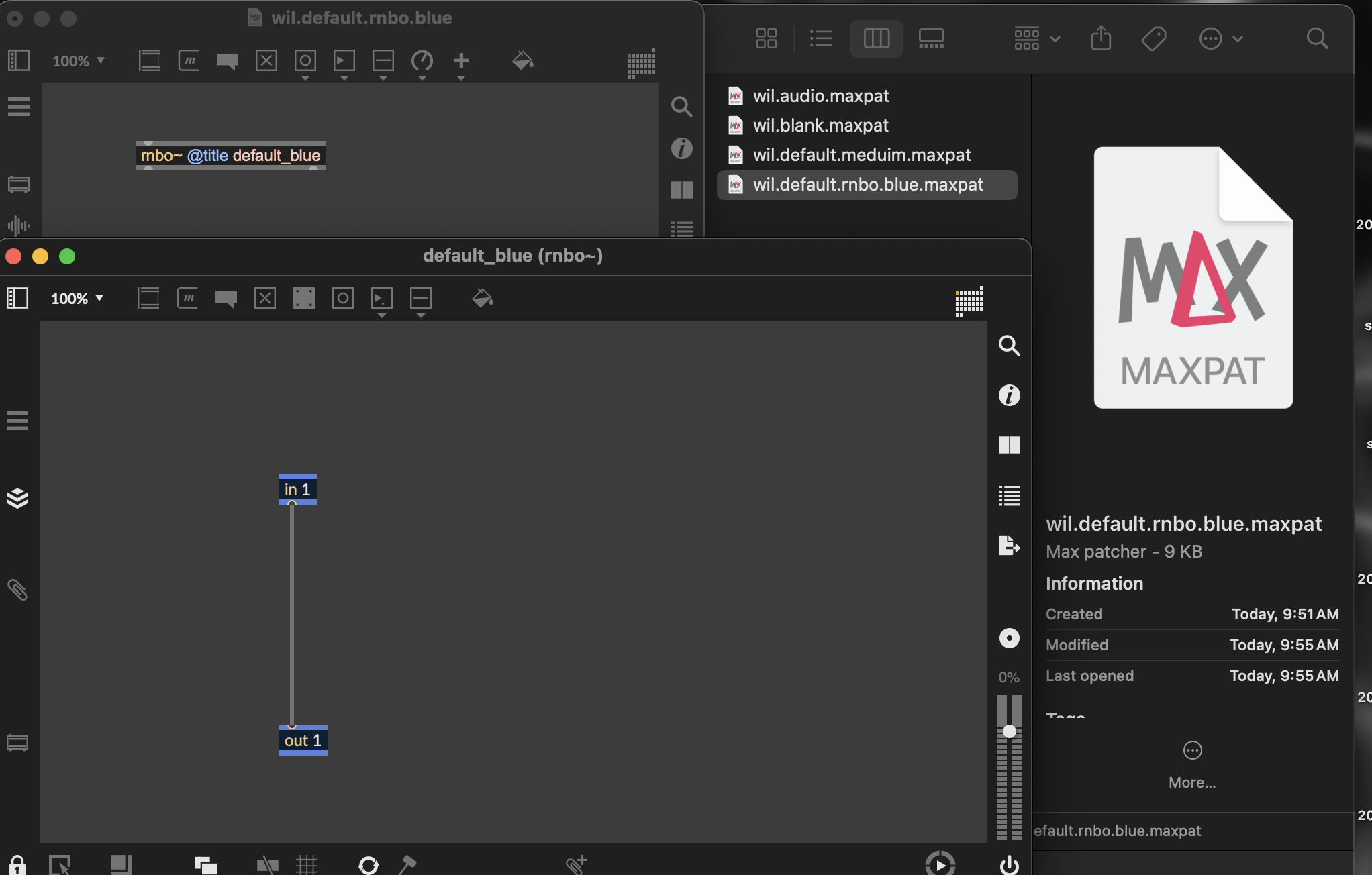Open Finder action ellipsis menu
Screen dimensions: 1372x875
pyautogui.click(x=1221, y=38)
